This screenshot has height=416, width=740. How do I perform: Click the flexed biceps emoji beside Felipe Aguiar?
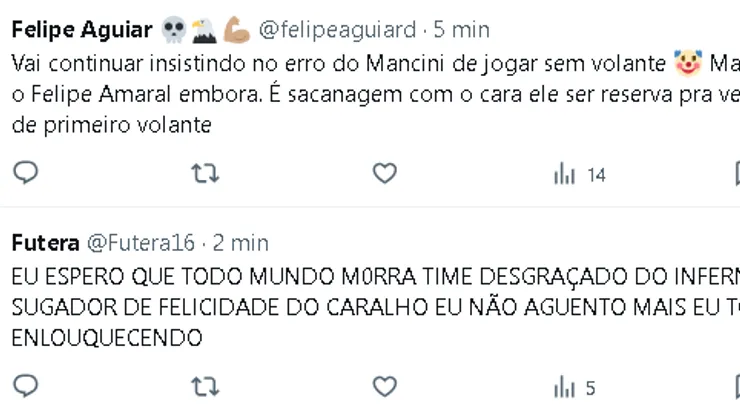[x=237, y=30]
